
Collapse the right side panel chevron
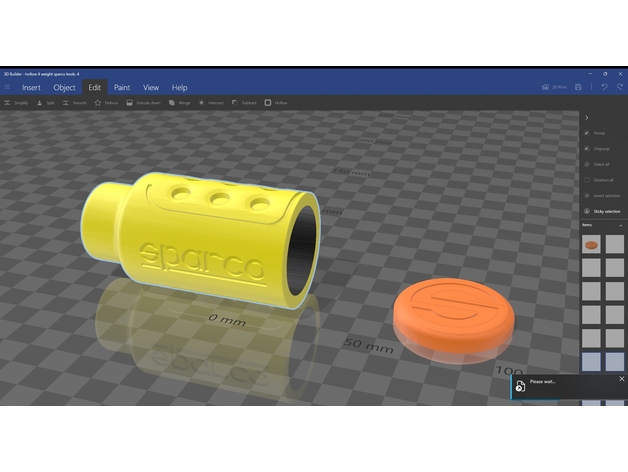click(x=586, y=117)
